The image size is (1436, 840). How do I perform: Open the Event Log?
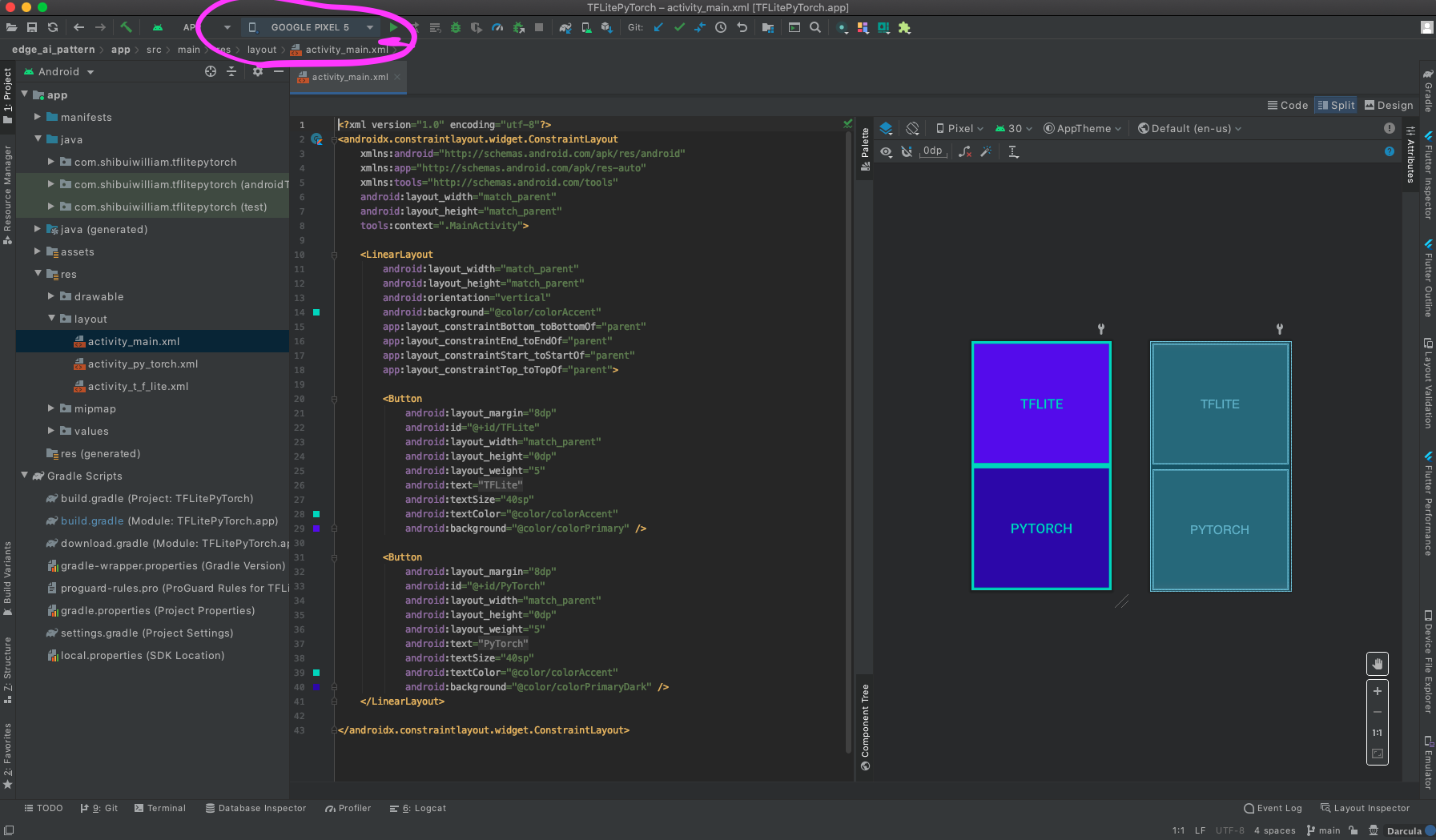coord(1273,808)
